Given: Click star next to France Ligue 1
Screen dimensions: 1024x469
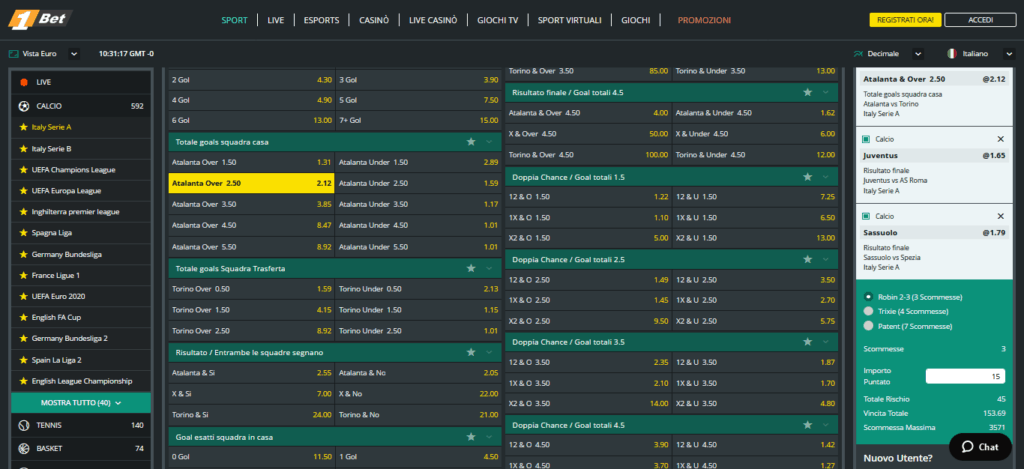Looking at the screenshot, I should pyautogui.click(x=24, y=275).
